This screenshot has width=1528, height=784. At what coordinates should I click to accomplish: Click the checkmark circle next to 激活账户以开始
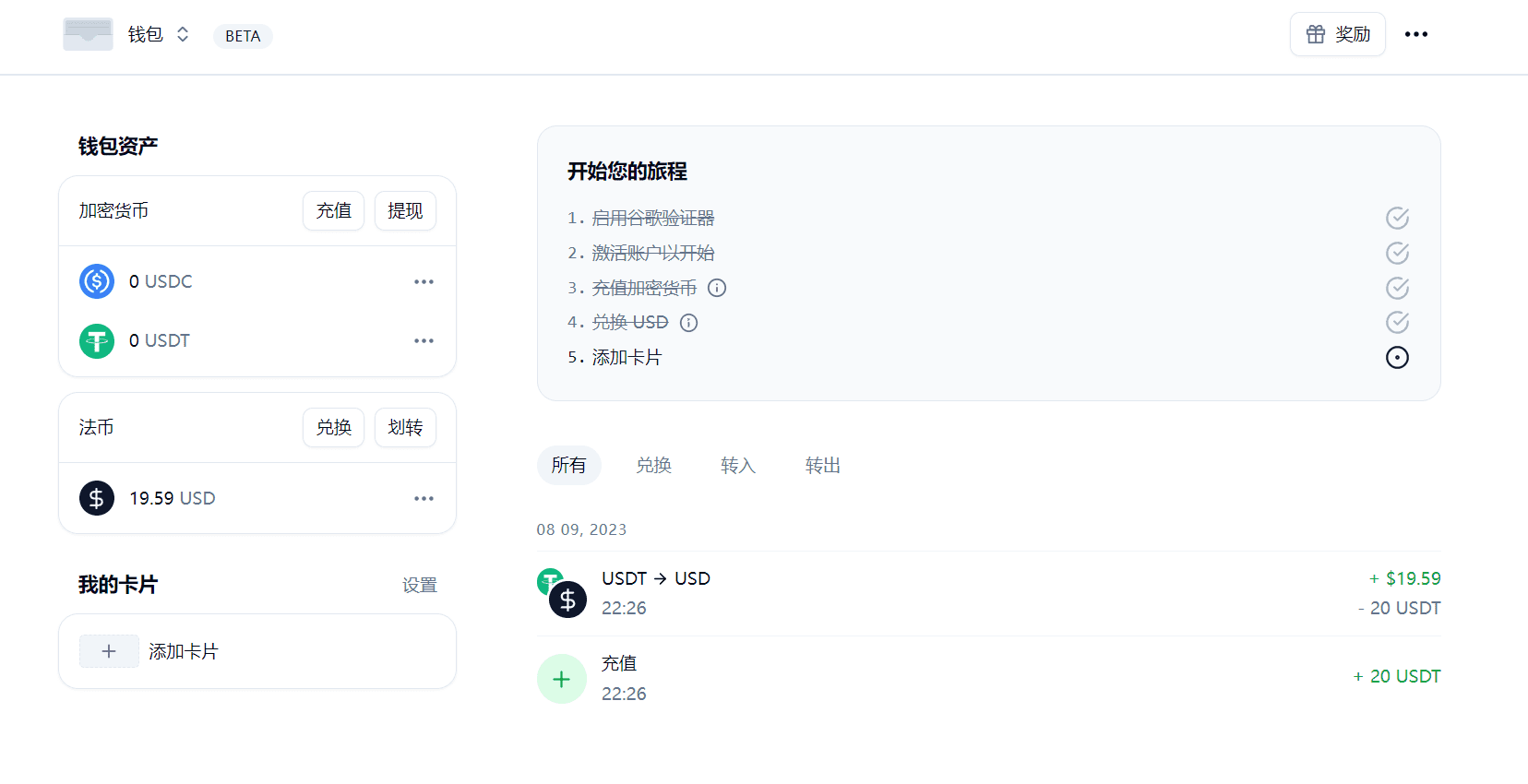1396,253
